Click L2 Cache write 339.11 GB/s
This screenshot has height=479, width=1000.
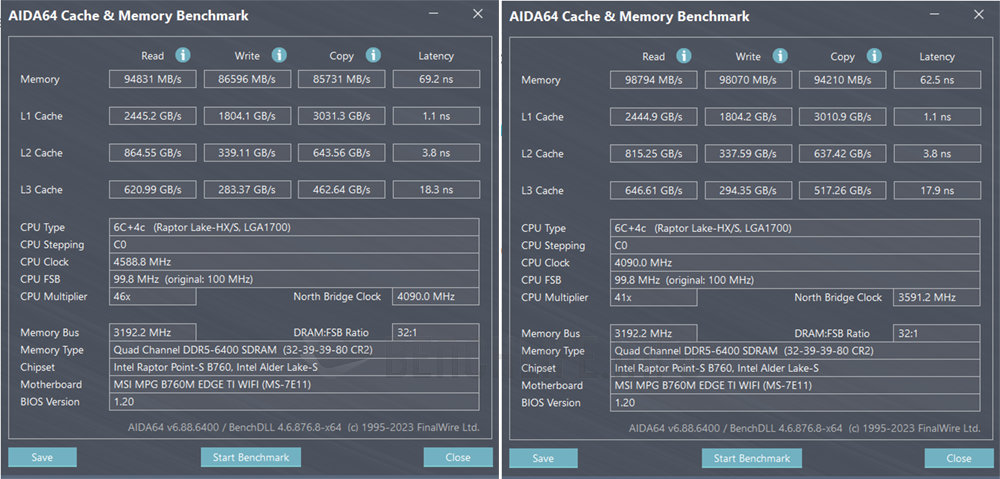(x=247, y=153)
